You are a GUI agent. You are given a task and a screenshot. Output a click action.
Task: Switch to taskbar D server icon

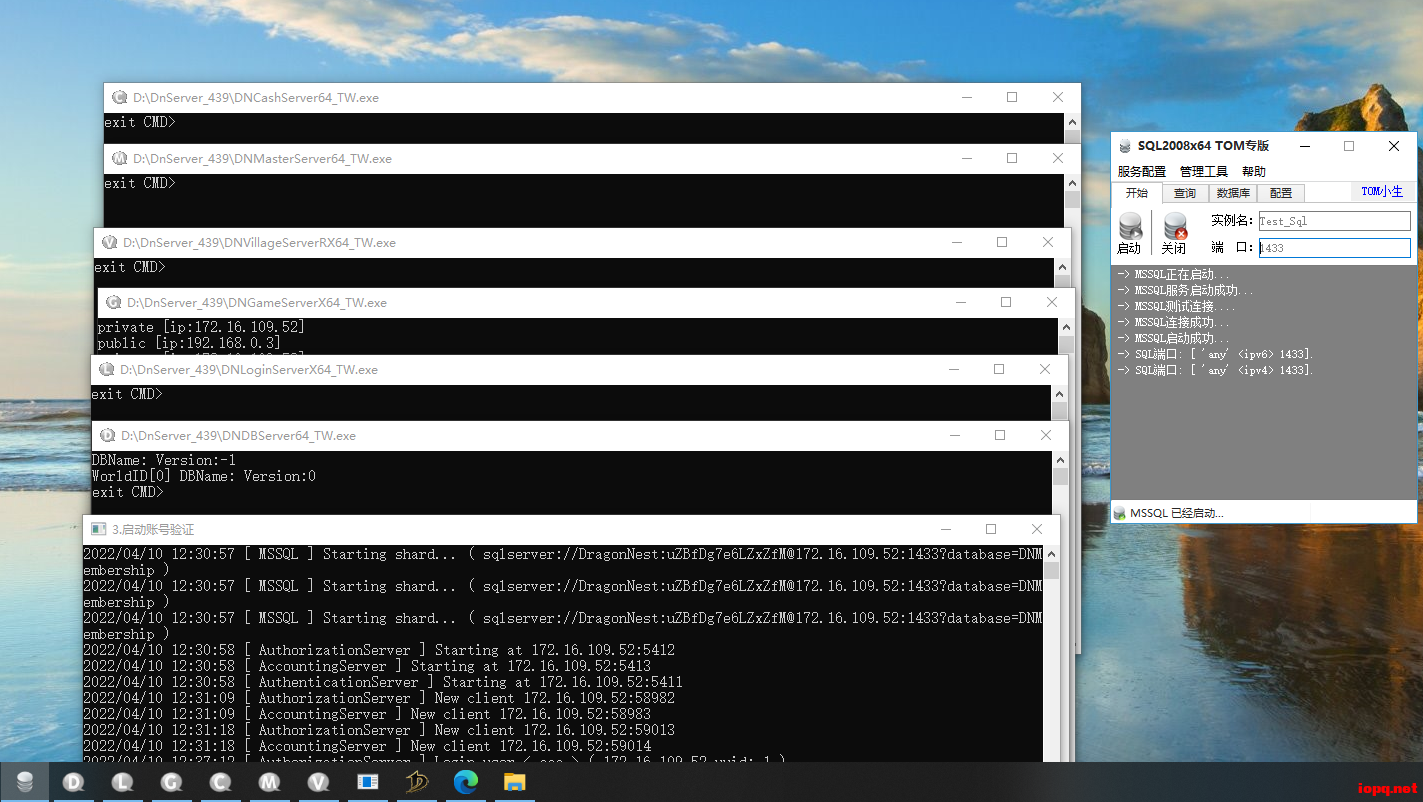point(73,782)
